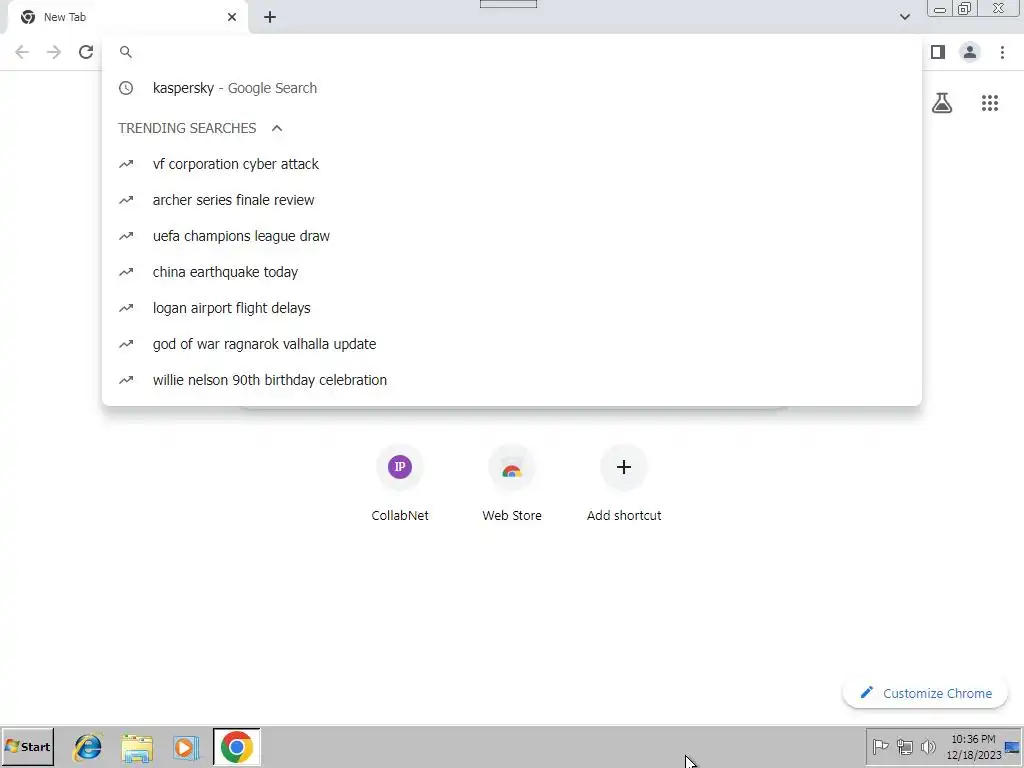Close the New Tab tab
Screen dimensions: 1024x768
232,18
